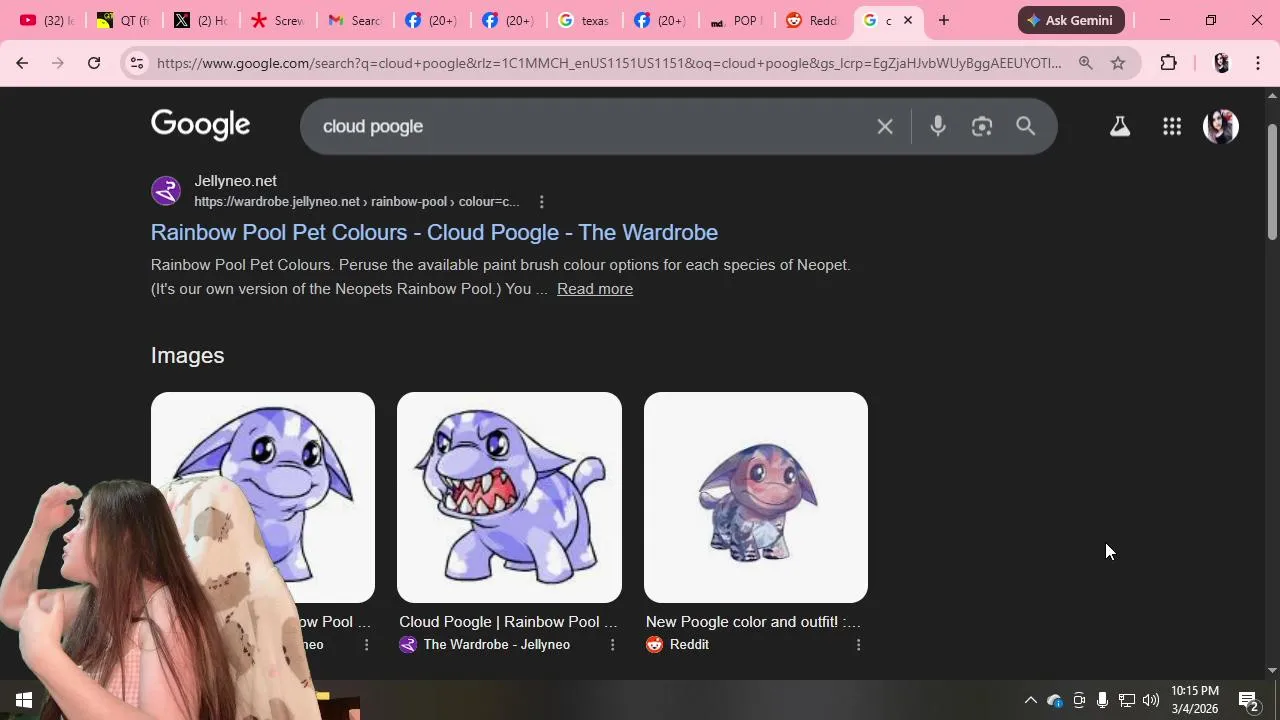Viewport: 1280px width, 720px height.
Task: Open New Poogle color and outfit link
Action: point(753,622)
